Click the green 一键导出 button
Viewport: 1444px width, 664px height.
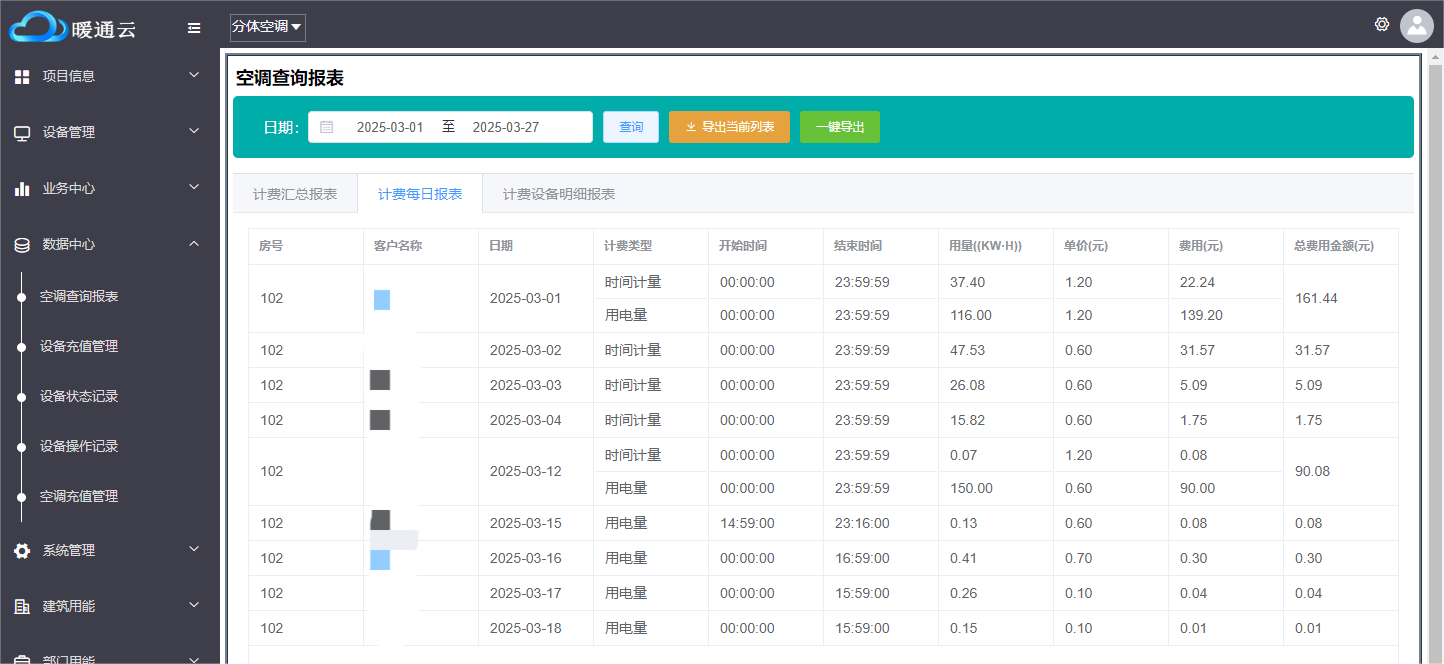coord(840,127)
